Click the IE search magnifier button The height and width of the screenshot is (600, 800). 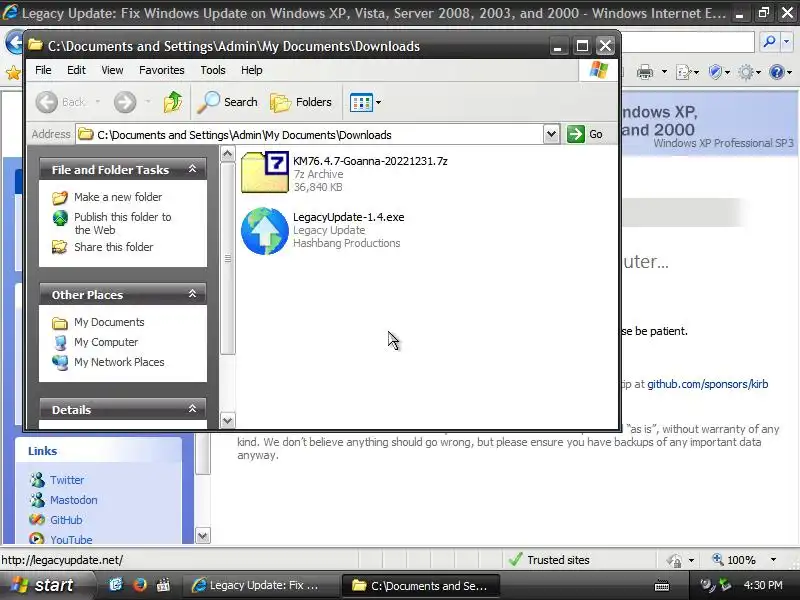pos(769,41)
